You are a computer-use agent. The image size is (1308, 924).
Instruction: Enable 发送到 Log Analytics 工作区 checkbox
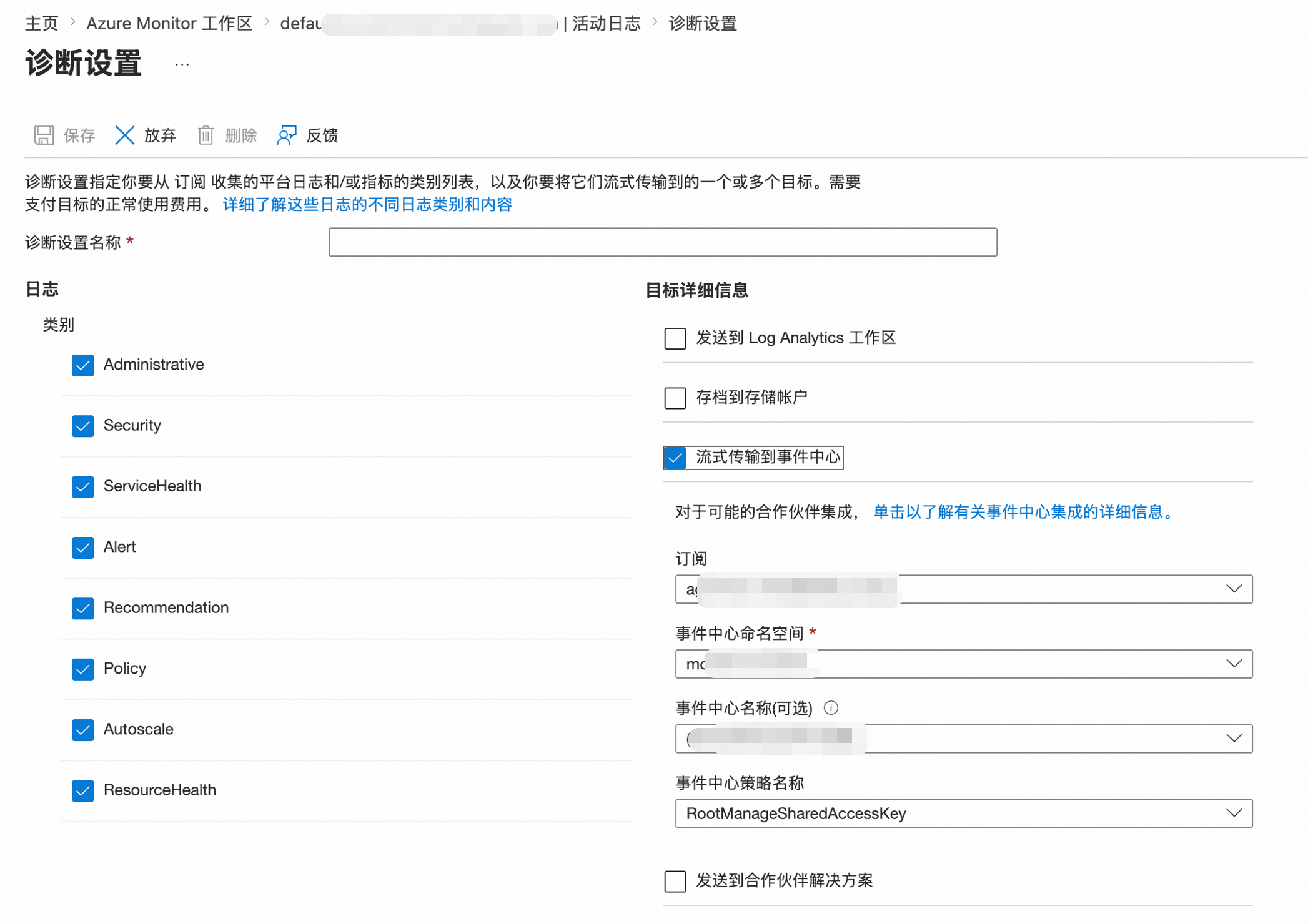click(675, 338)
